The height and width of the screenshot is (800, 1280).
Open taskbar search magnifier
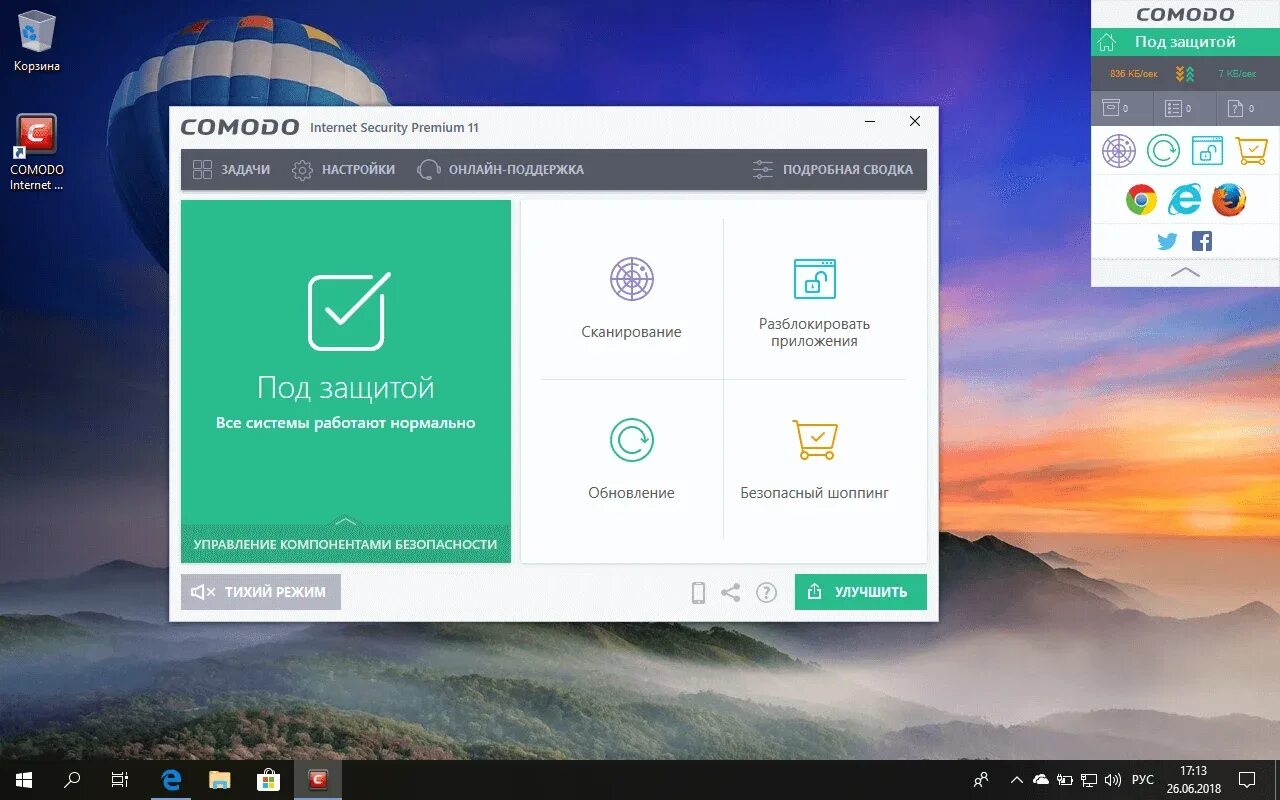[72, 780]
